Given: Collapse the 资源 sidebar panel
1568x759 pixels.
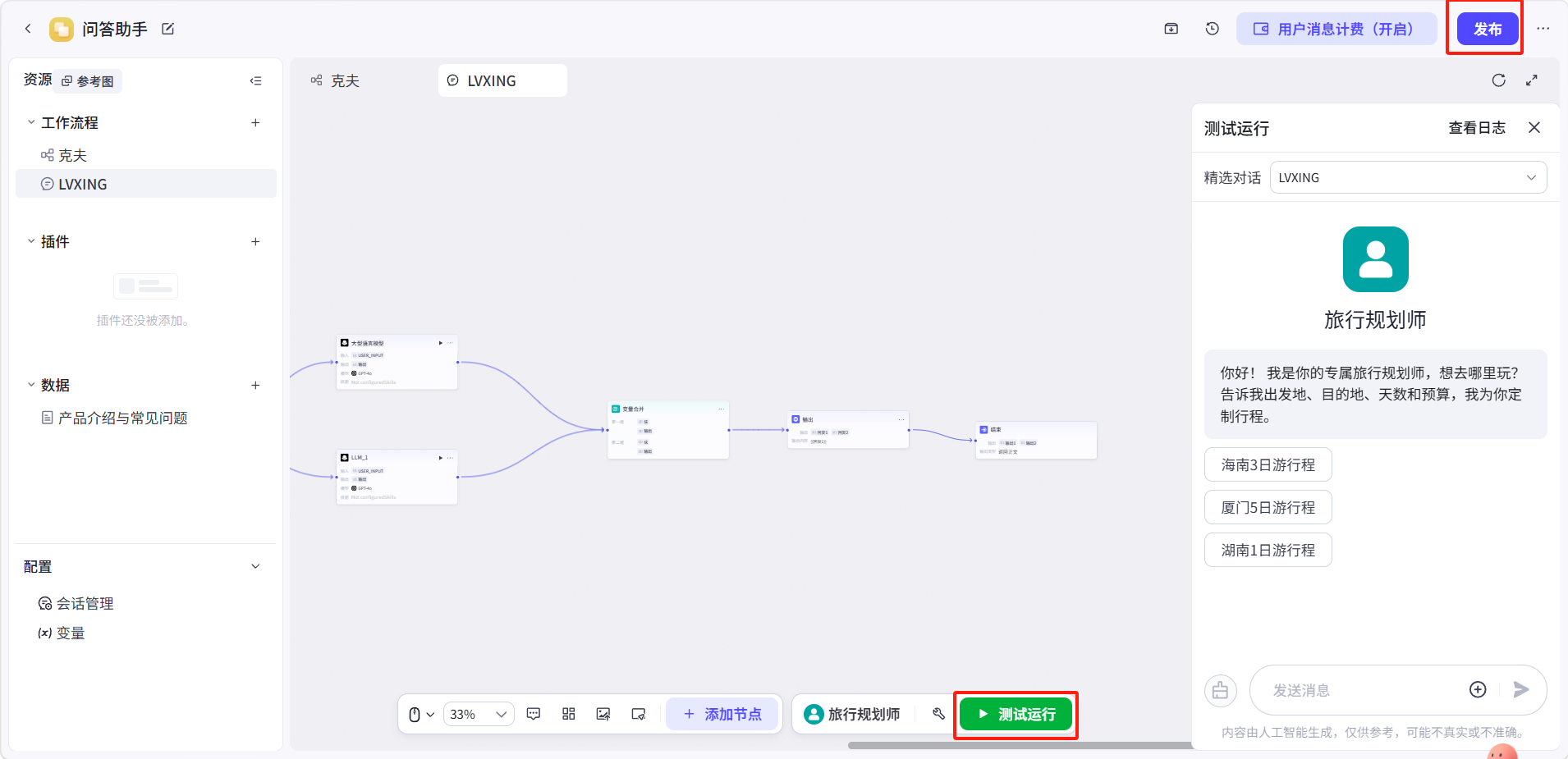Looking at the screenshot, I should point(256,80).
